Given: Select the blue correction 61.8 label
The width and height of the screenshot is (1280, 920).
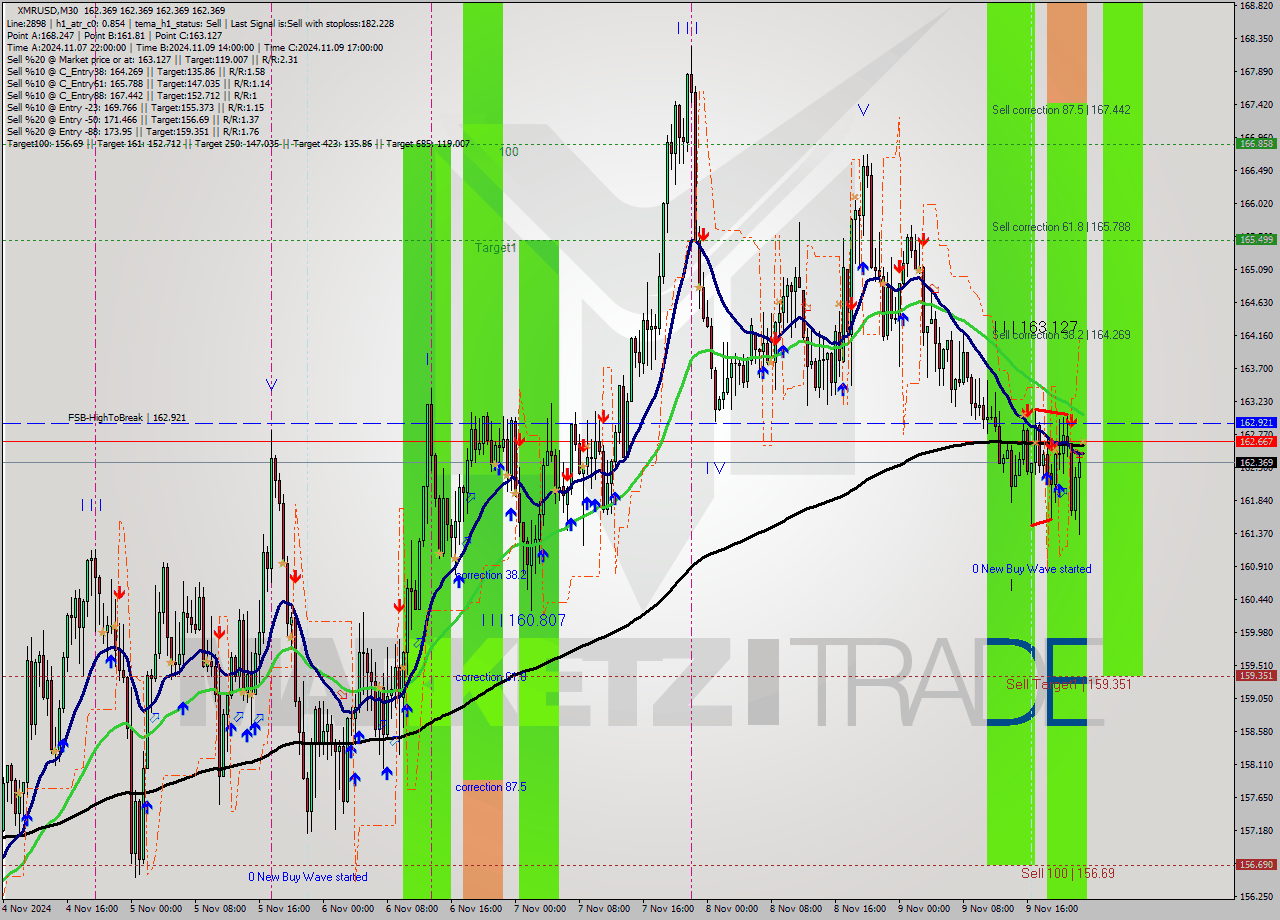Looking at the screenshot, I should click(491, 677).
